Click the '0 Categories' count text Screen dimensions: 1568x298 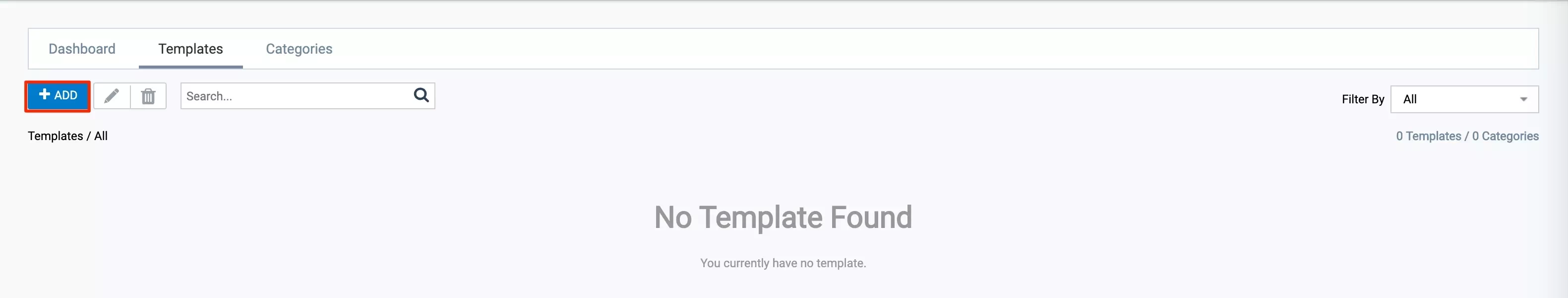pos(1506,136)
